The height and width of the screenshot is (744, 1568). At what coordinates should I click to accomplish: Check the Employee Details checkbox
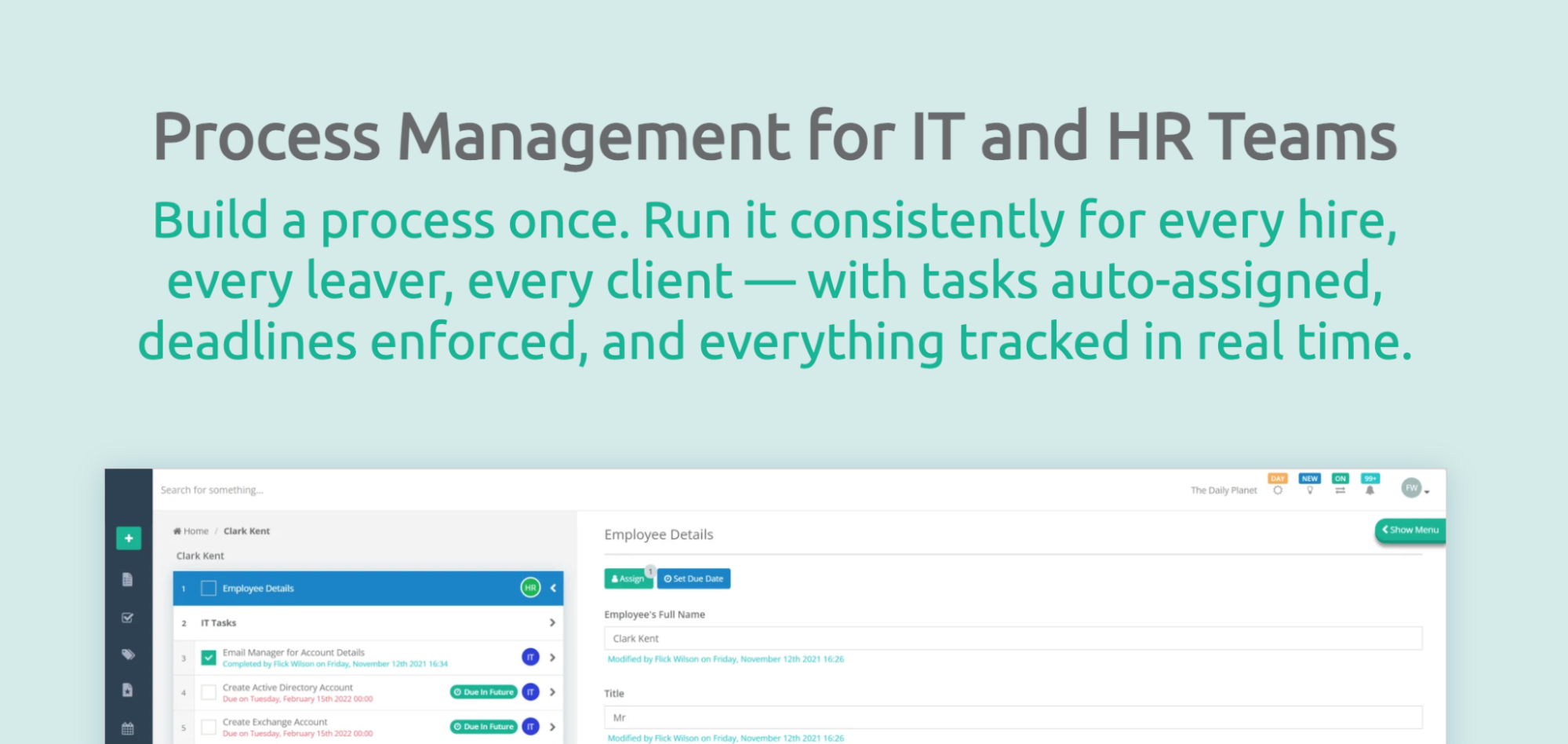209,588
